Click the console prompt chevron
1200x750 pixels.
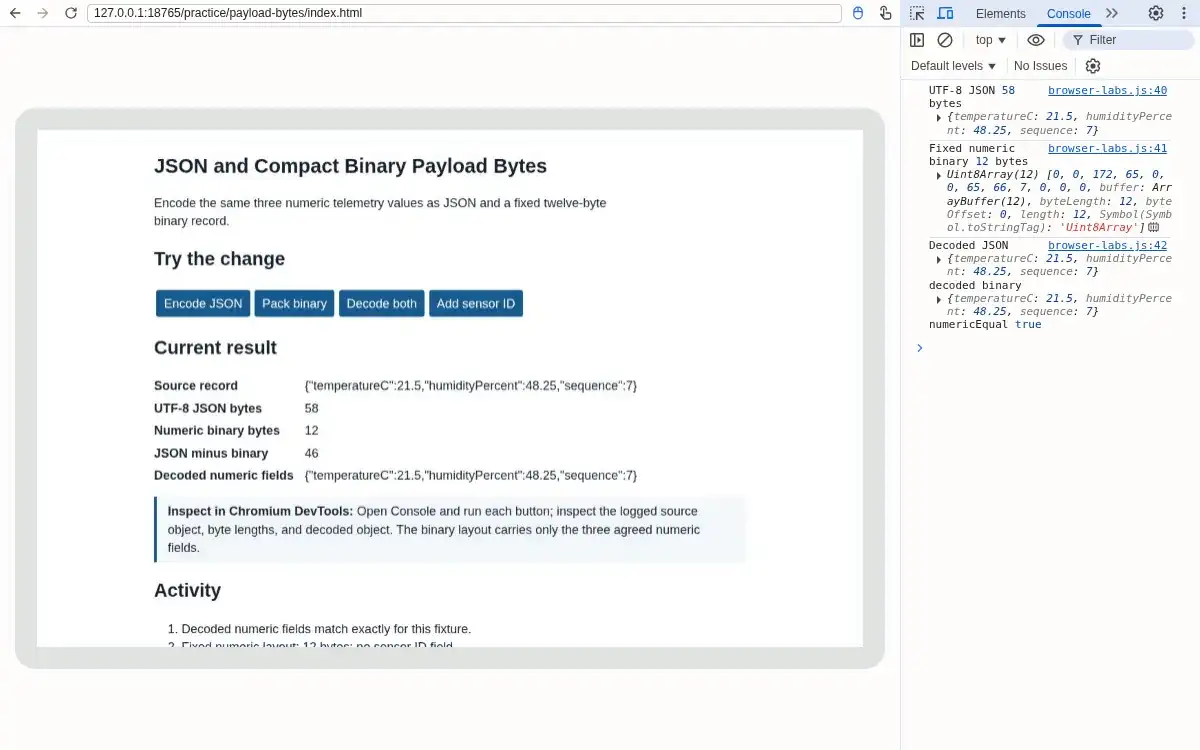tap(920, 348)
